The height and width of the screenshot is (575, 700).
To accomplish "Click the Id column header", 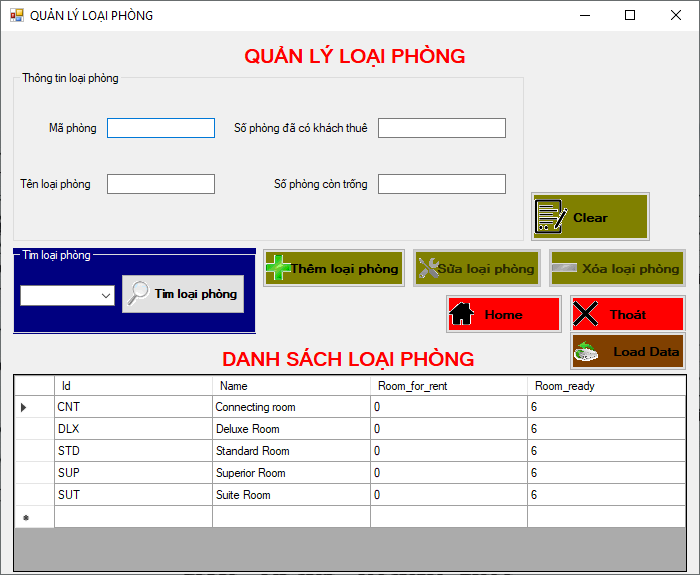I will (x=133, y=386).
